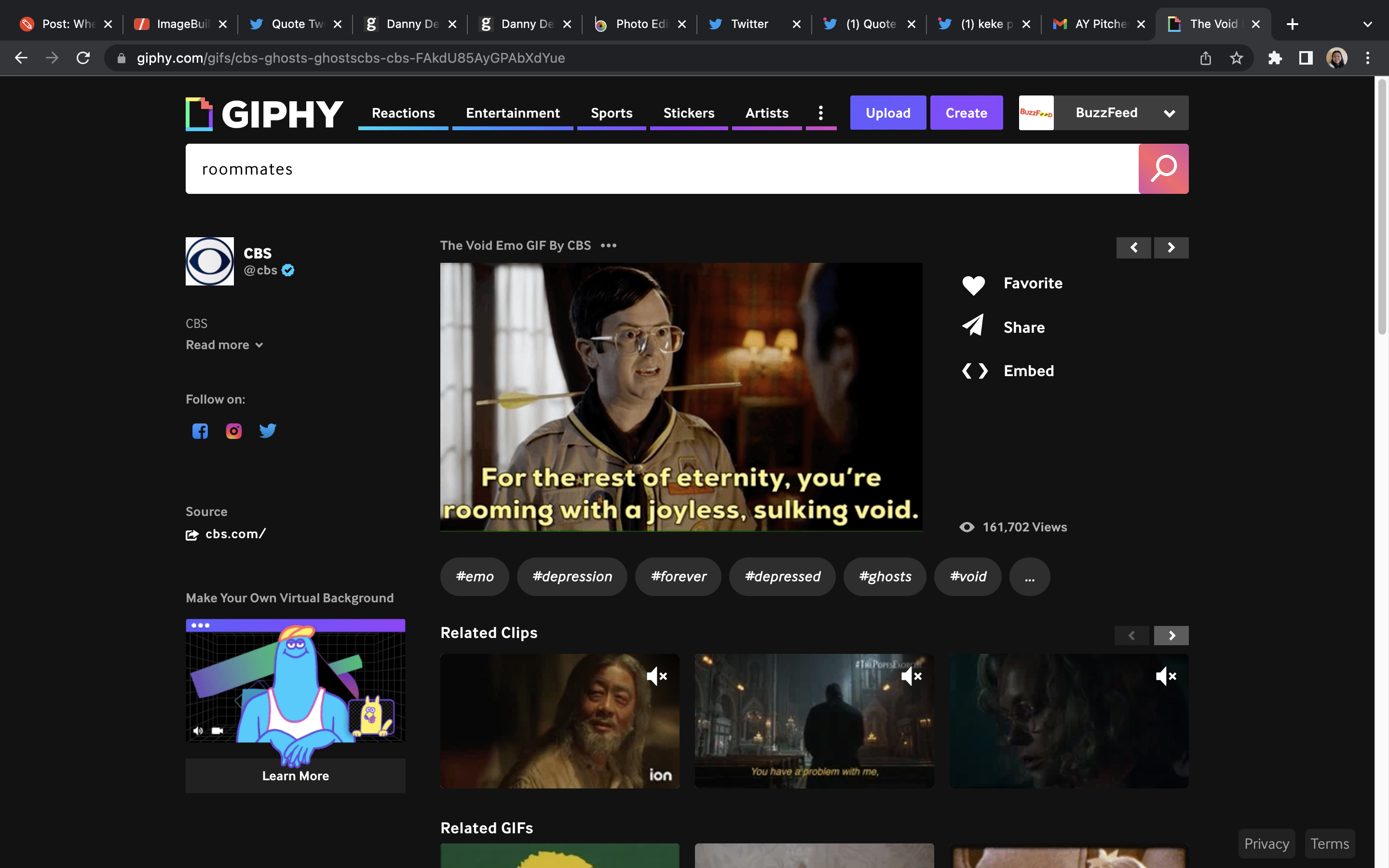Viewport: 1389px width, 868px height.
Task: Click the Share paper plane icon
Action: click(x=973, y=326)
